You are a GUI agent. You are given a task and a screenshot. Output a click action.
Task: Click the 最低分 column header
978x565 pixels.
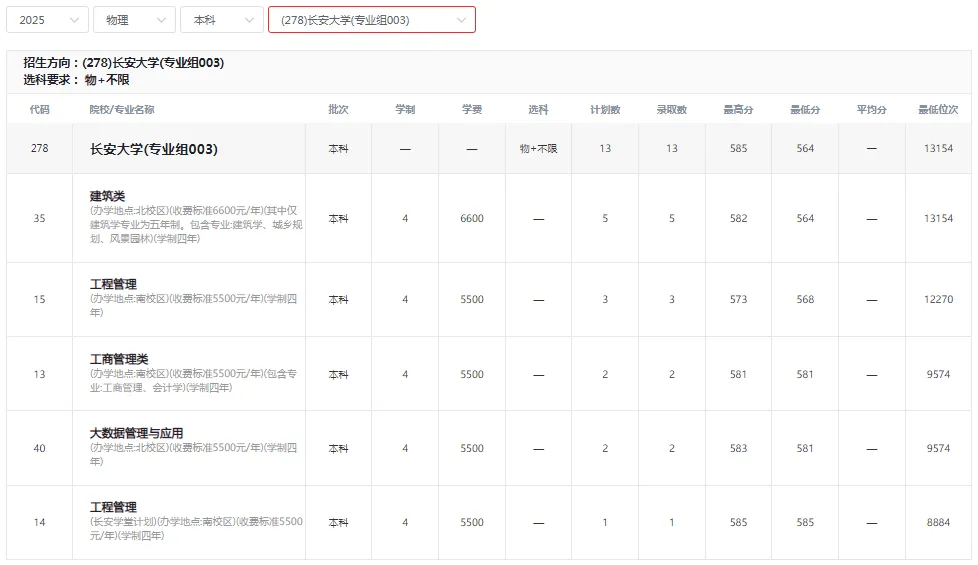click(805, 110)
